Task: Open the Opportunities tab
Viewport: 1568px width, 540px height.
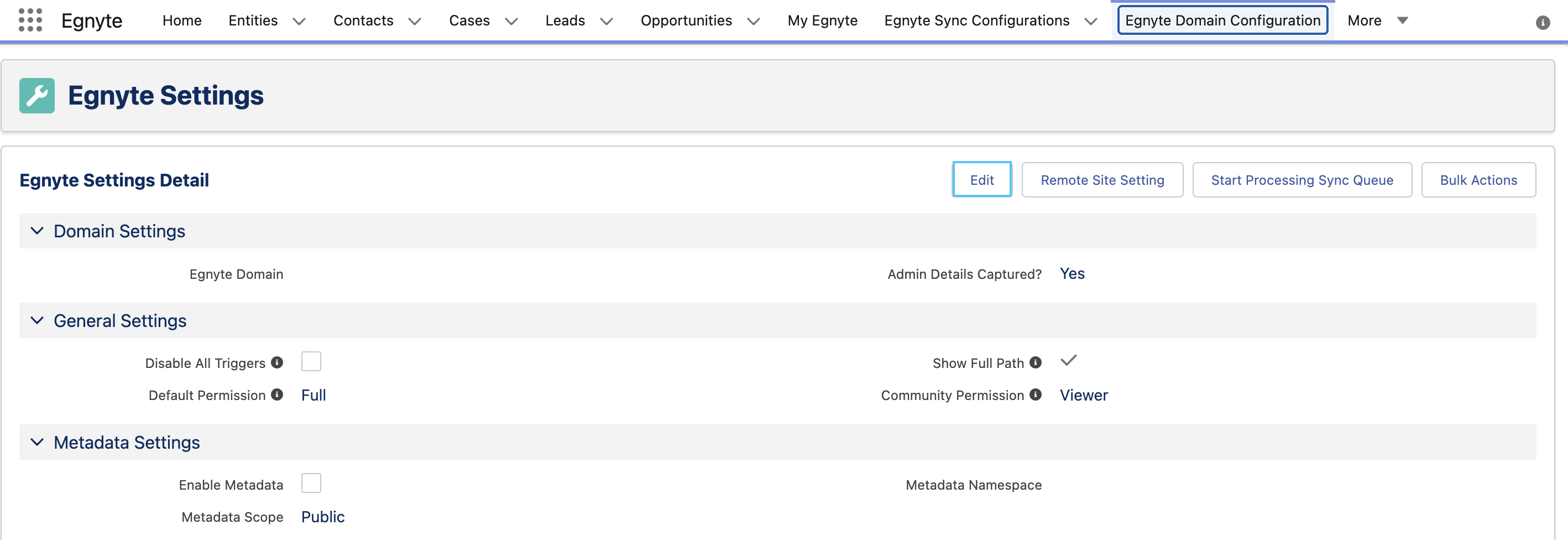Action: tap(686, 20)
